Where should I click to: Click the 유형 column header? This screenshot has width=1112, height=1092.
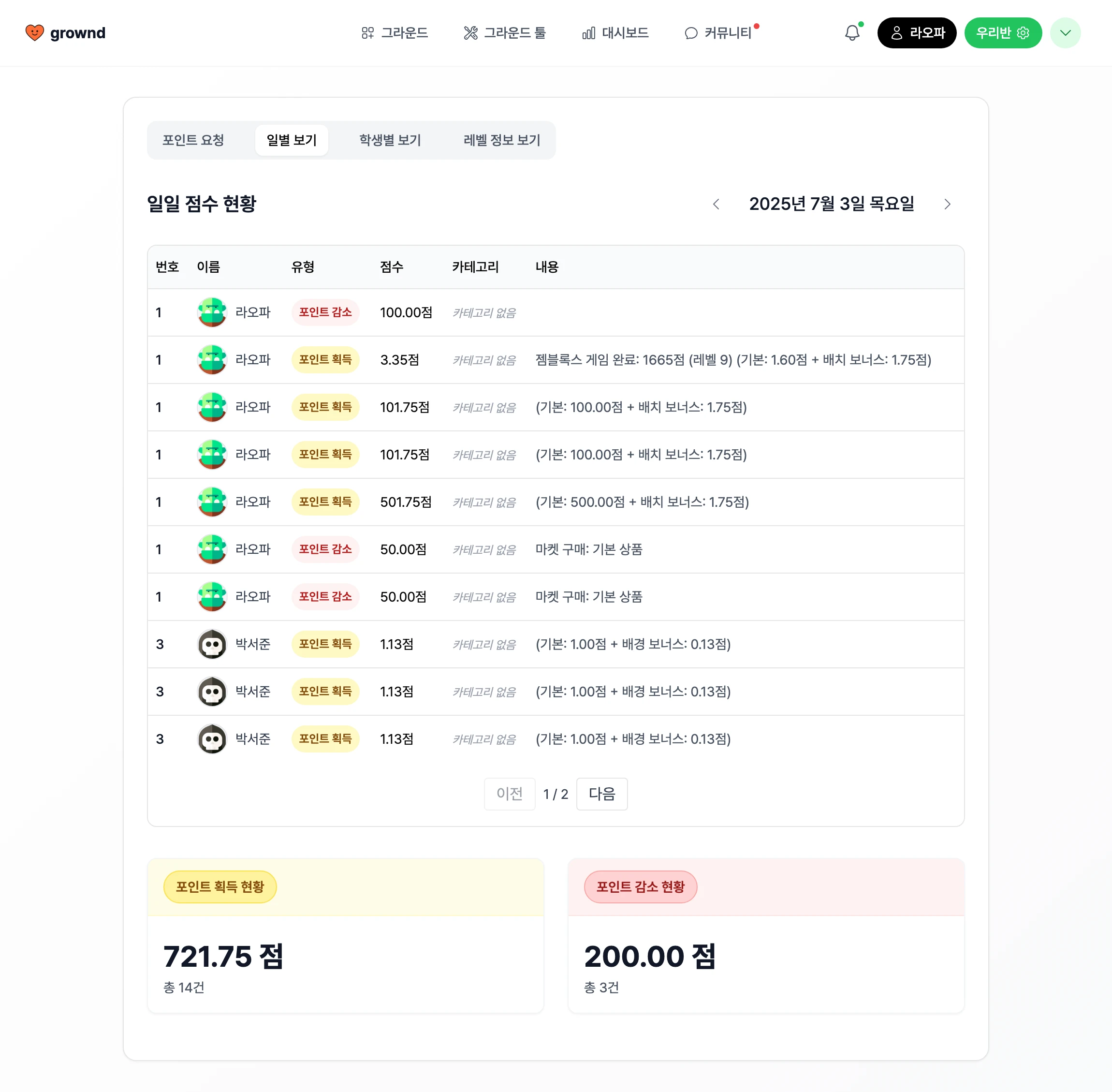click(x=302, y=266)
